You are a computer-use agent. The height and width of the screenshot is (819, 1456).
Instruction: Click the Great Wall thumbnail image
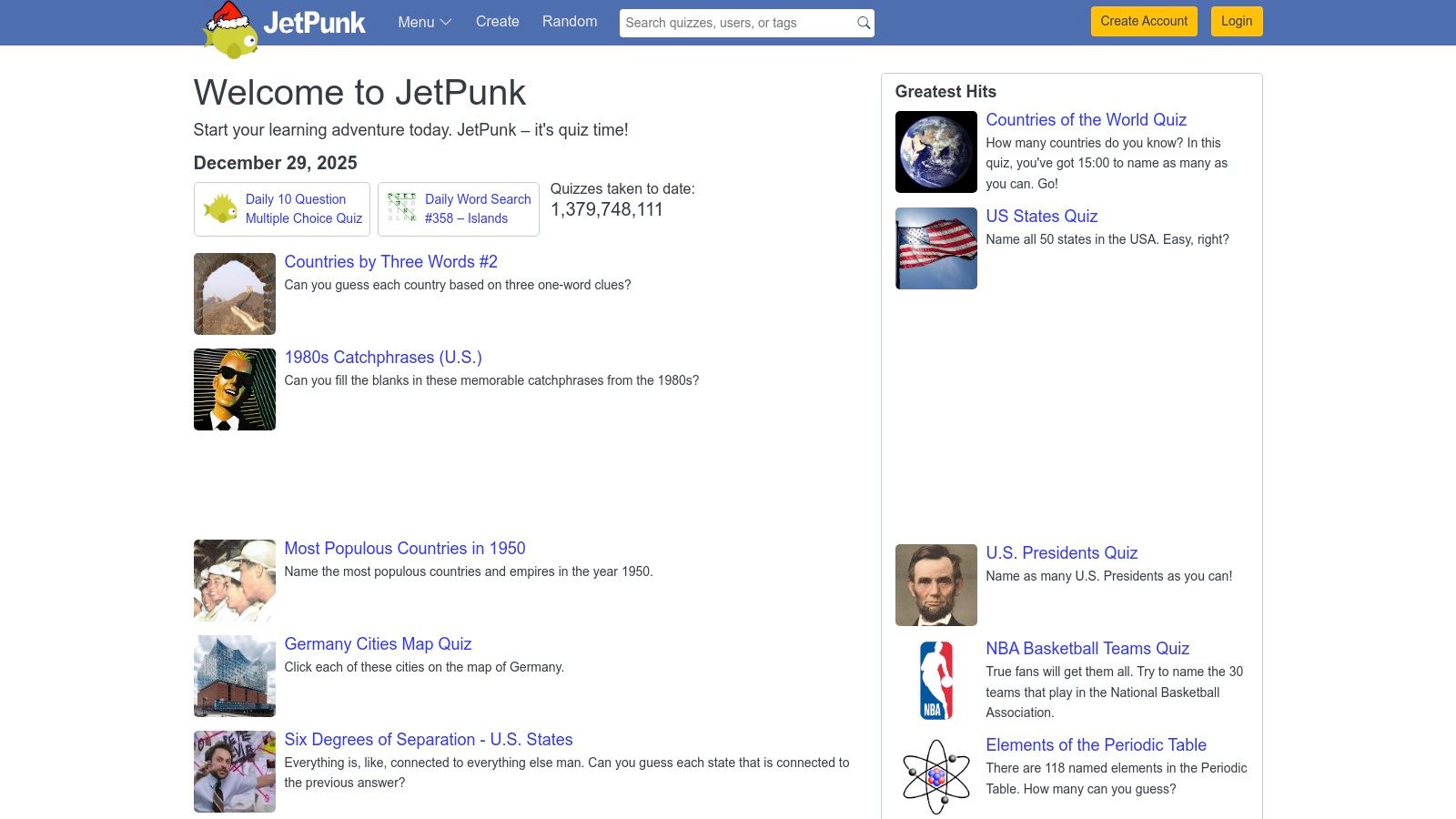pyautogui.click(x=234, y=293)
